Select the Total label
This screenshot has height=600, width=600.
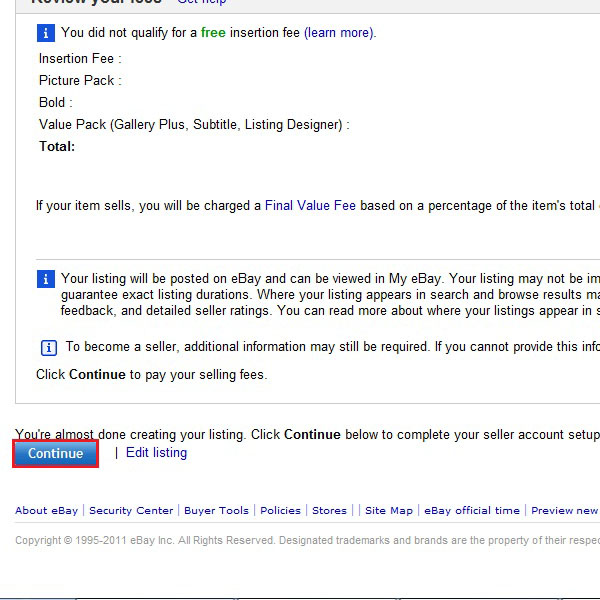(x=57, y=147)
